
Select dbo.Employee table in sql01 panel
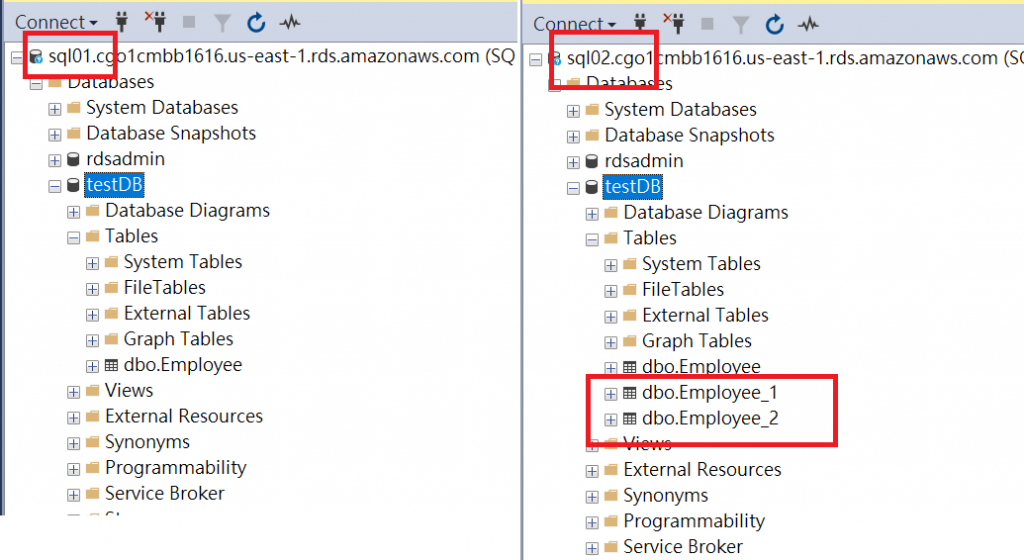click(x=183, y=364)
